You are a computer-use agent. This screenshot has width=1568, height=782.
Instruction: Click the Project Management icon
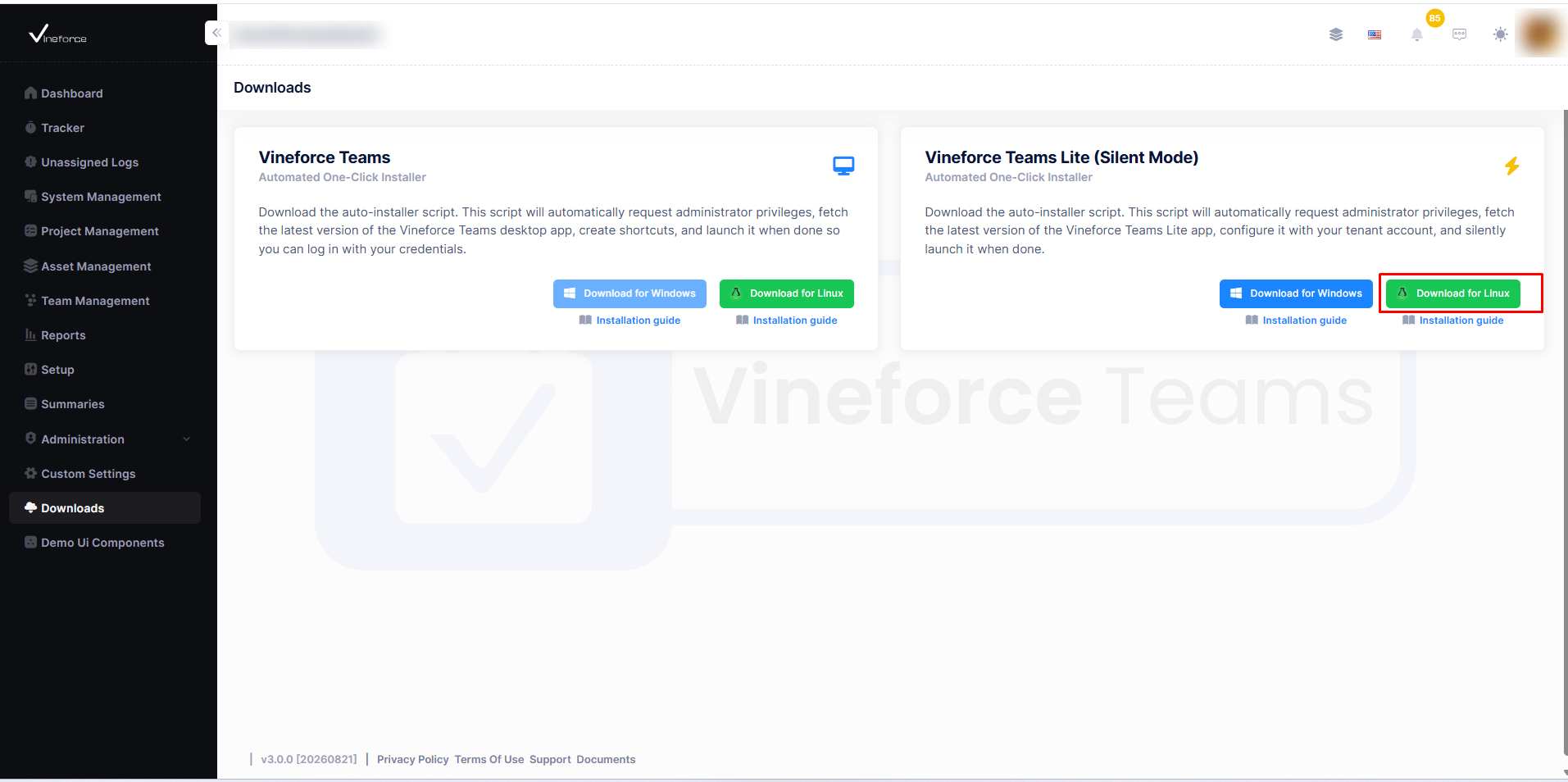pos(30,230)
